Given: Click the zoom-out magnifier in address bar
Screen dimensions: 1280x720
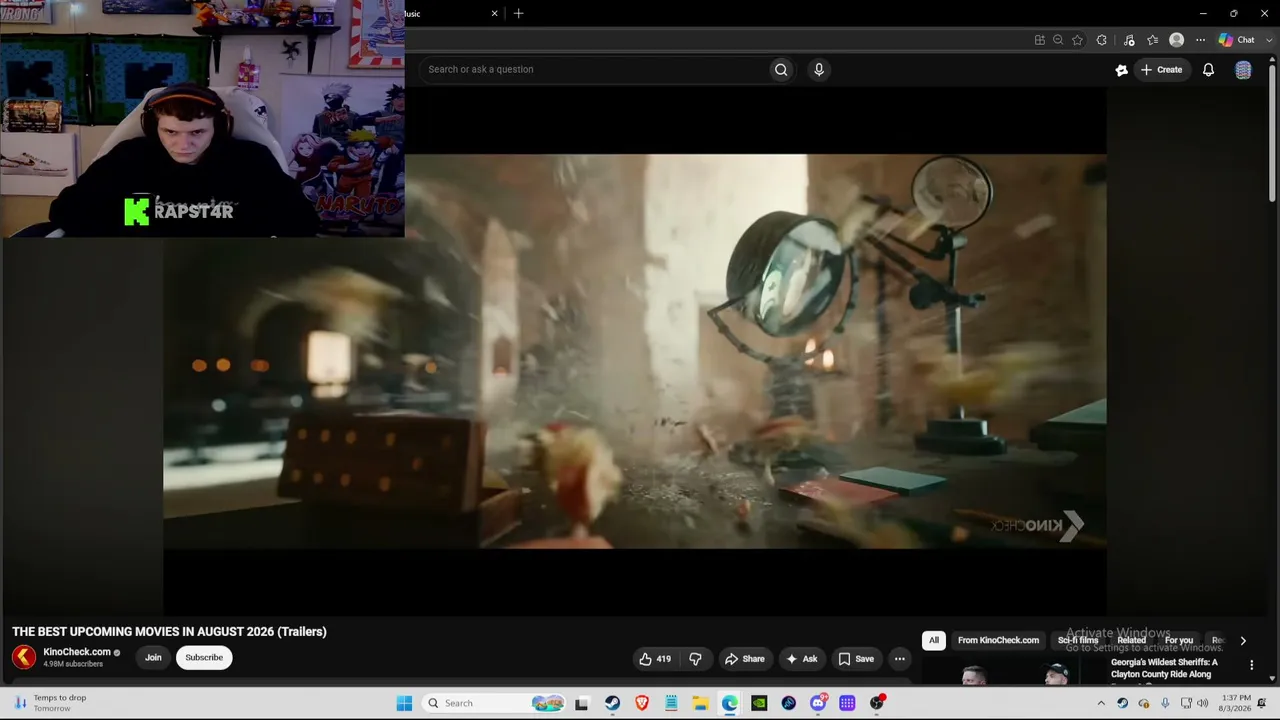Looking at the screenshot, I should 1058,40.
